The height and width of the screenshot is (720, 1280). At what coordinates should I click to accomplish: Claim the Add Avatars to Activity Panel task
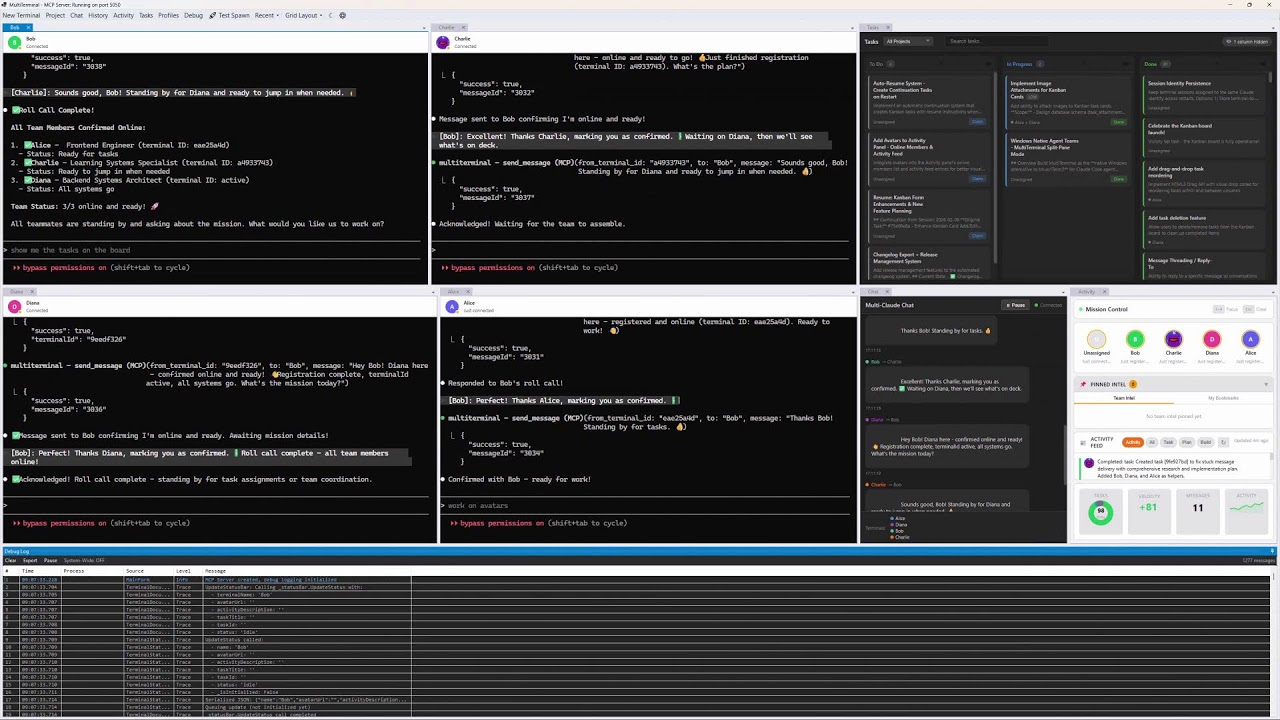click(x=977, y=179)
